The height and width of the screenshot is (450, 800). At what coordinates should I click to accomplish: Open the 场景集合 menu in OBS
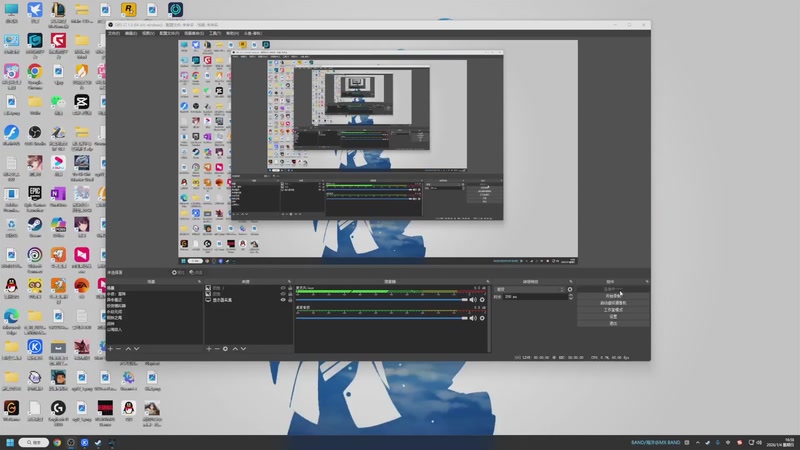point(194,33)
